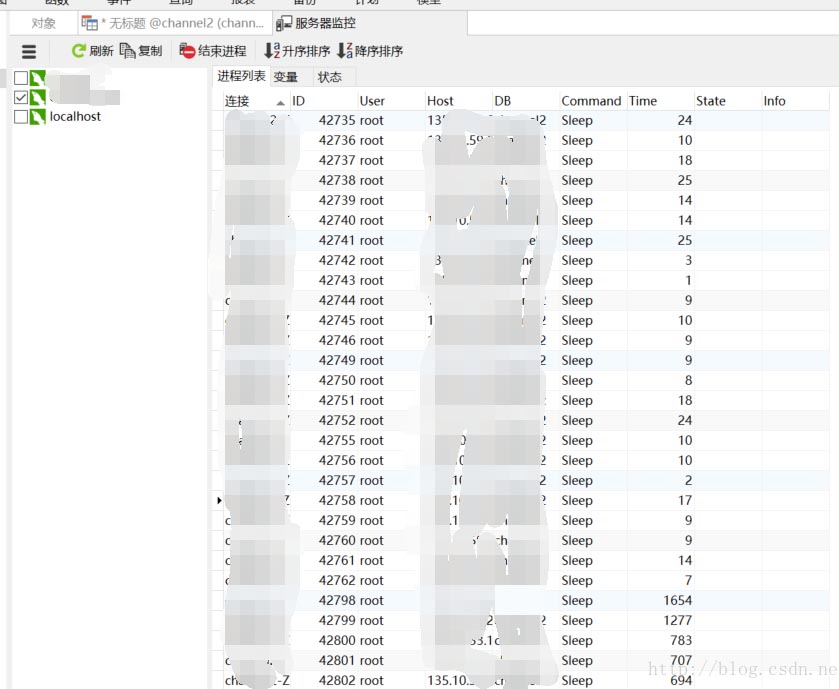
Task: Open the 对象 tab
Action: (44, 23)
